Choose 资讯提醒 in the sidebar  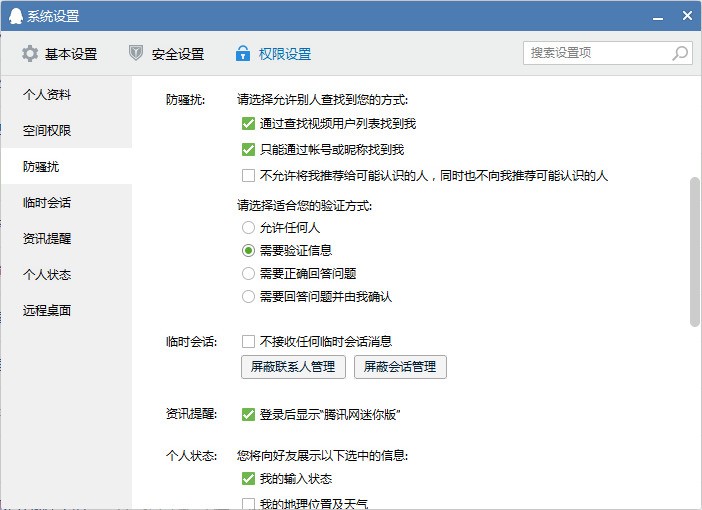[x=66, y=238]
